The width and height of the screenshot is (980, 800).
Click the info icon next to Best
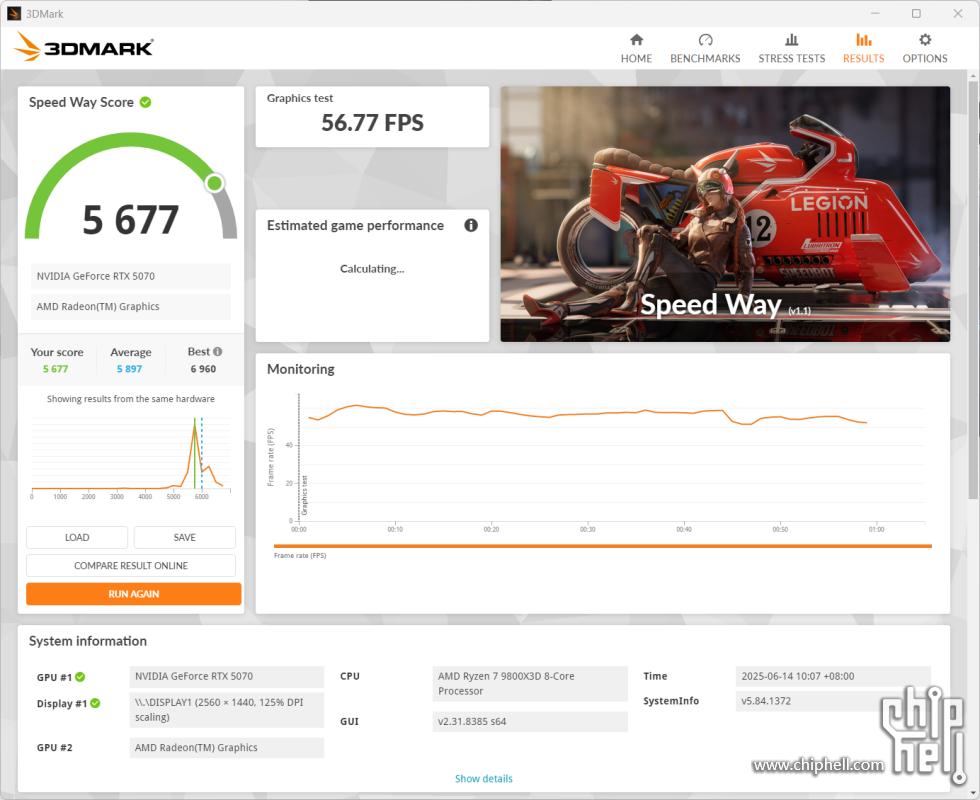[218, 352]
